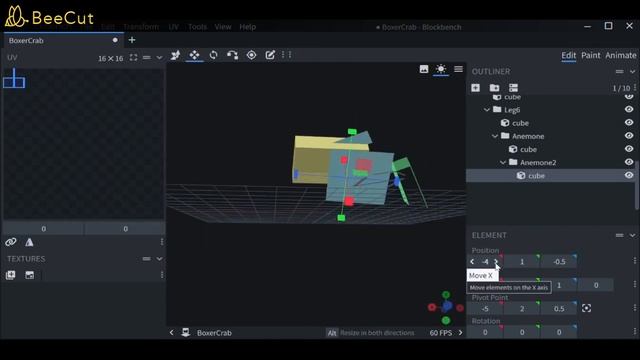
Task: Open the Help menu
Action: 247,27
